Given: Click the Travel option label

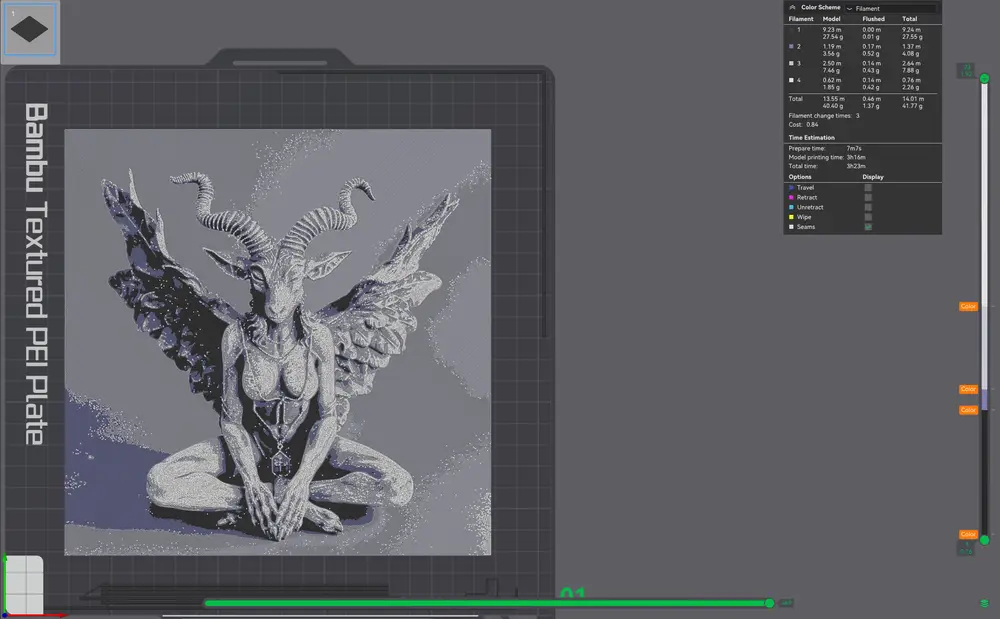Looking at the screenshot, I should point(805,187).
